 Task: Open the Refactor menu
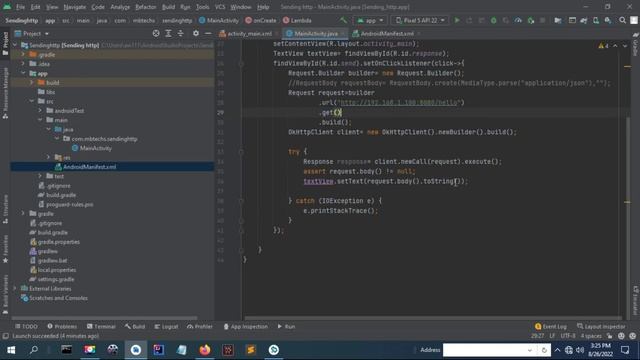click(x=146, y=7)
